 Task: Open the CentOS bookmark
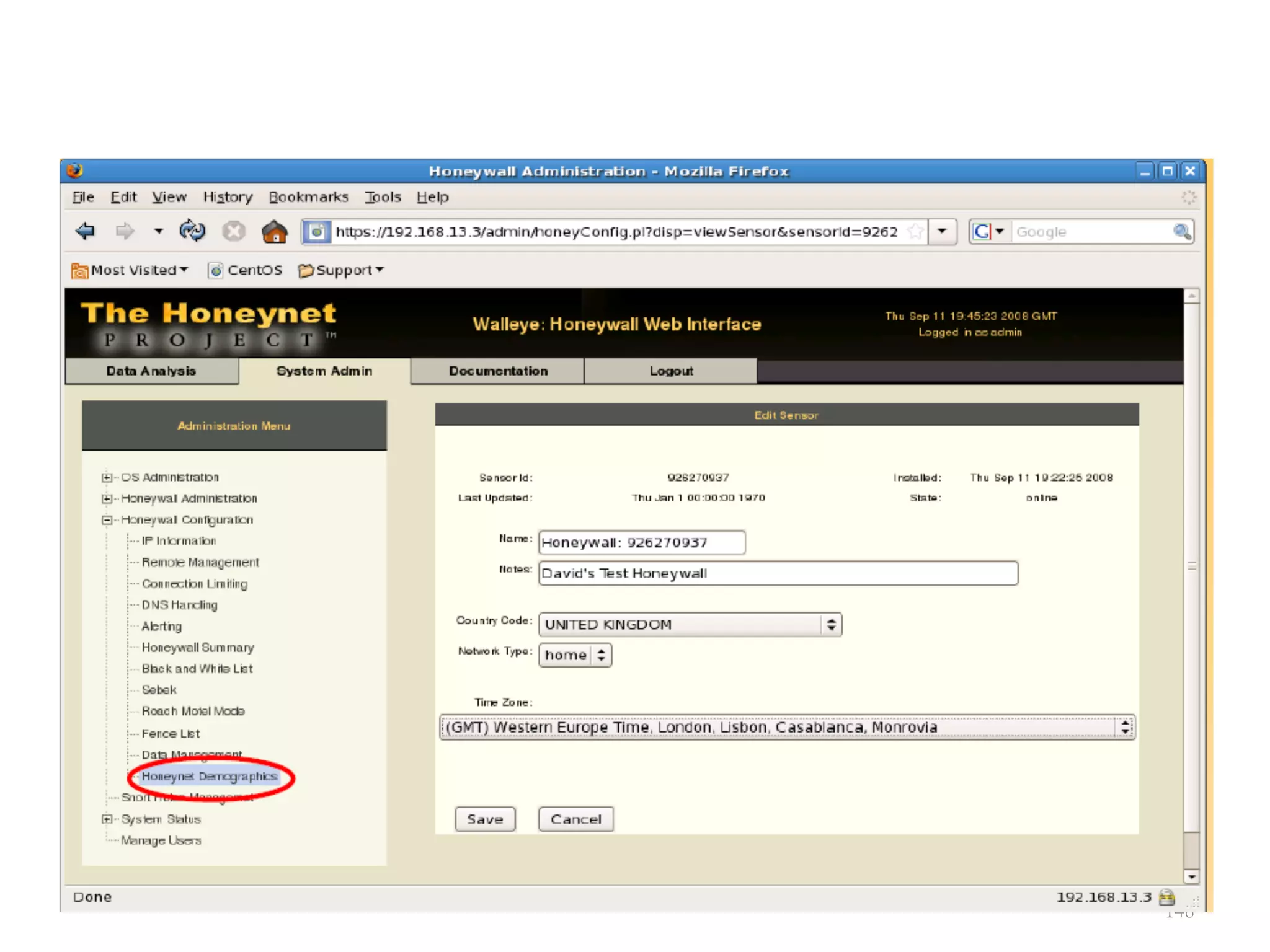pos(246,270)
